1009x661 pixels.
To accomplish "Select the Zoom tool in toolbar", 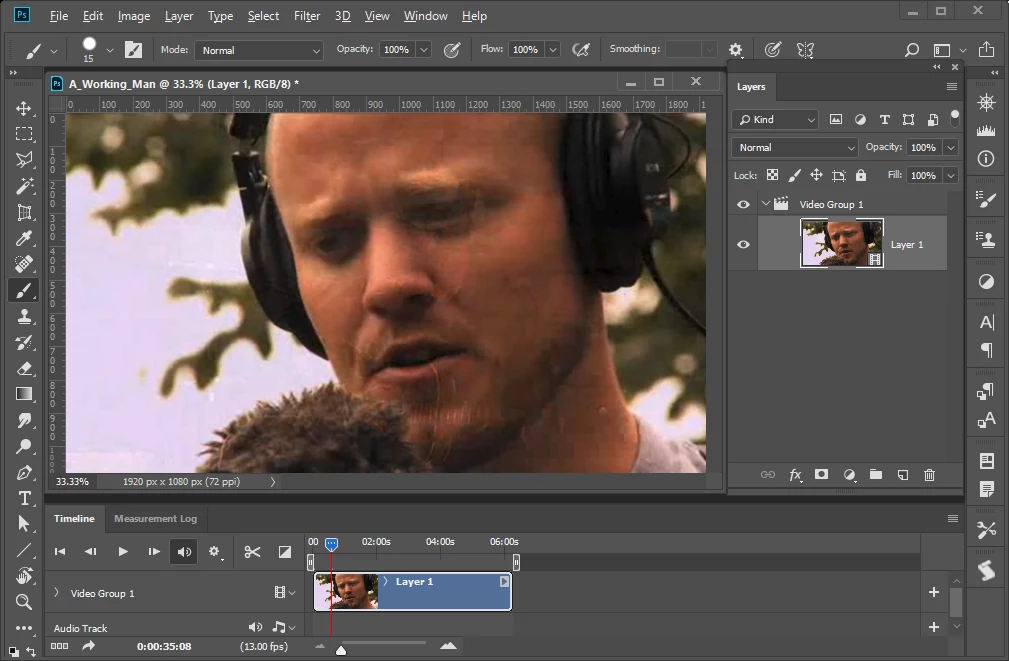I will coord(24,602).
